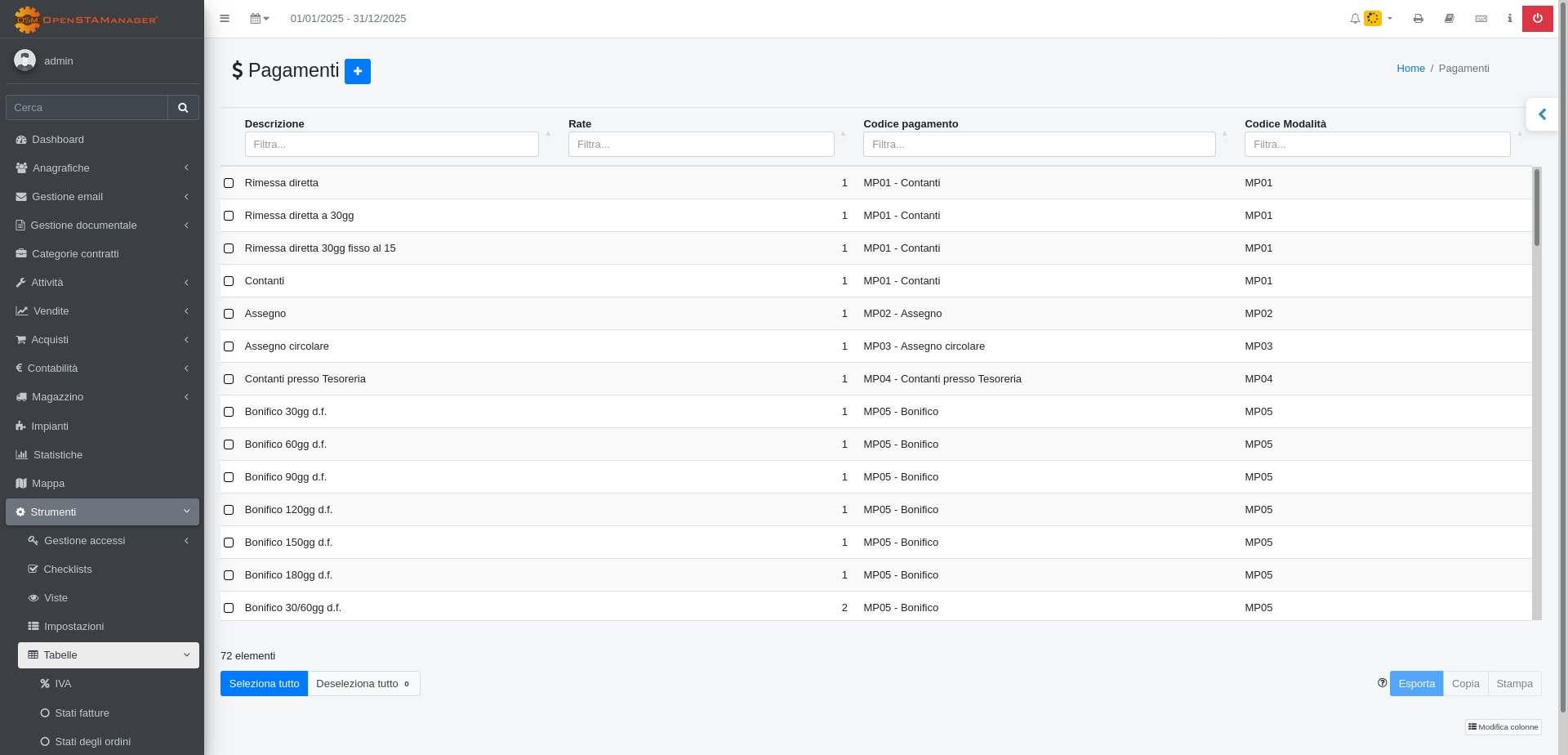Click the Seleziona tutto button
1568x755 pixels.
tap(264, 684)
